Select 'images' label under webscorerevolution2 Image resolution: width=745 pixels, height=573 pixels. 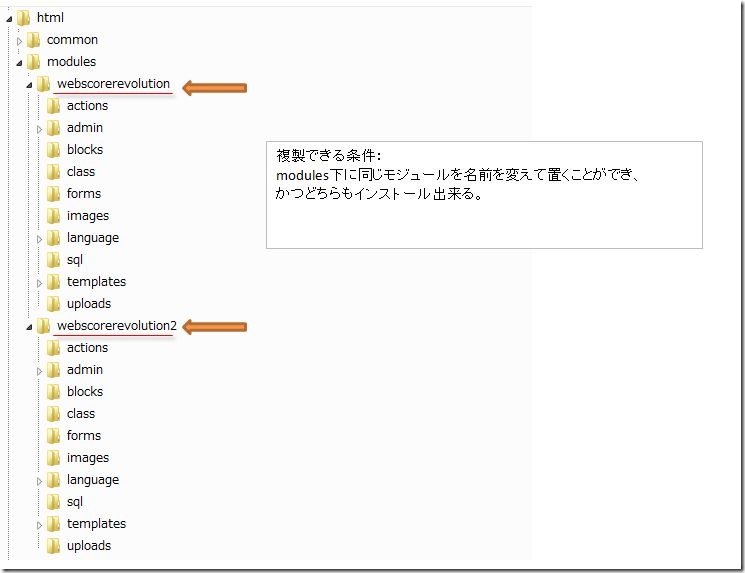click(88, 458)
